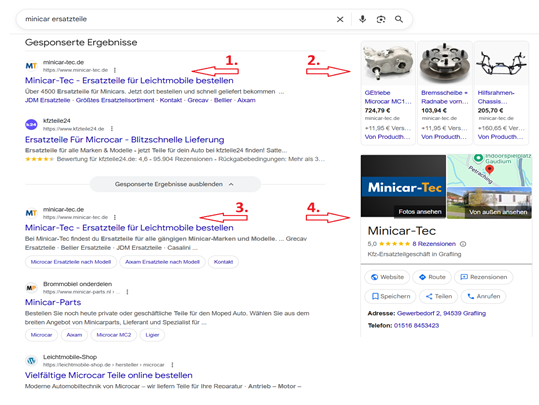
Task: Click the price 205,70 € of the Hilfsrahmen product
Action: pyautogui.click(x=491, y=111)
